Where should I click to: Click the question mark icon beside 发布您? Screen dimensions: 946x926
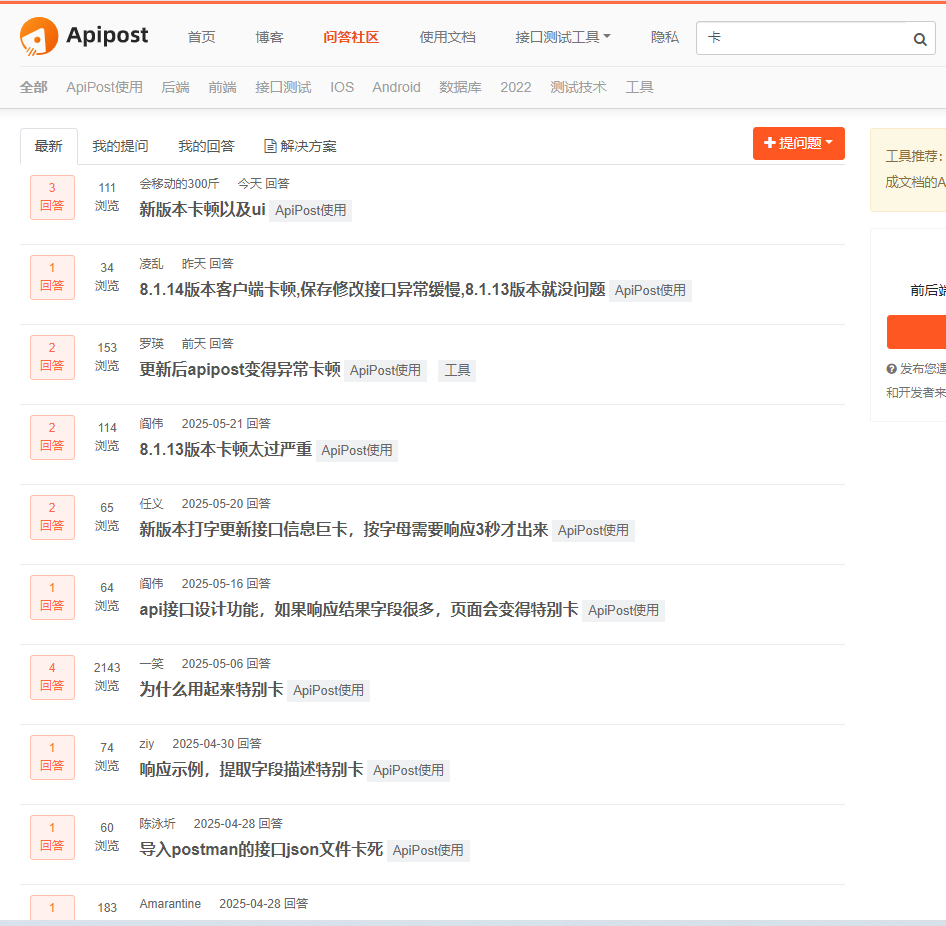click(891, 369)
